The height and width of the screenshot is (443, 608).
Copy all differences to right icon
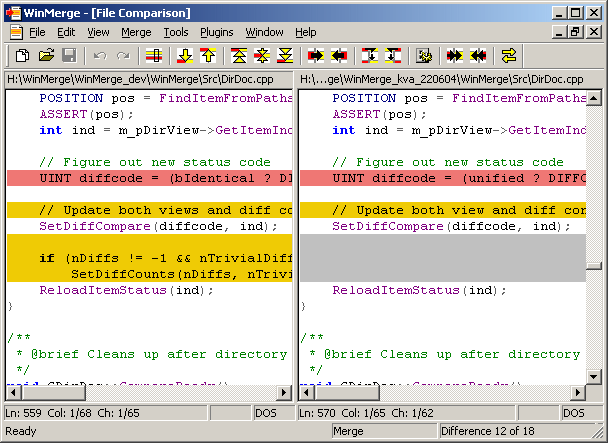[454, 56]
